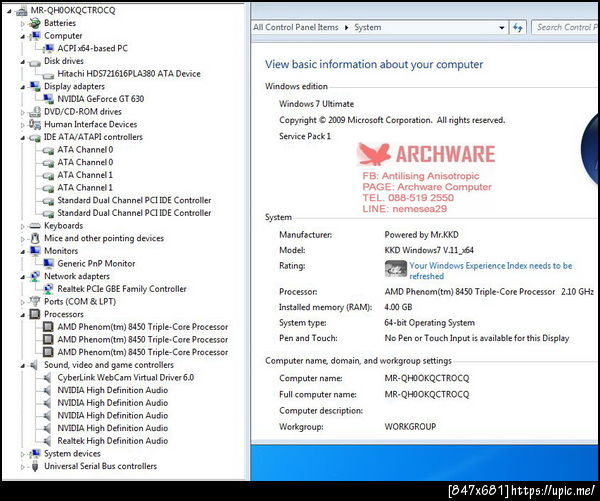Click the Network adapters category icon
Viewport: 600px width, 501px height.
[35, 276]
